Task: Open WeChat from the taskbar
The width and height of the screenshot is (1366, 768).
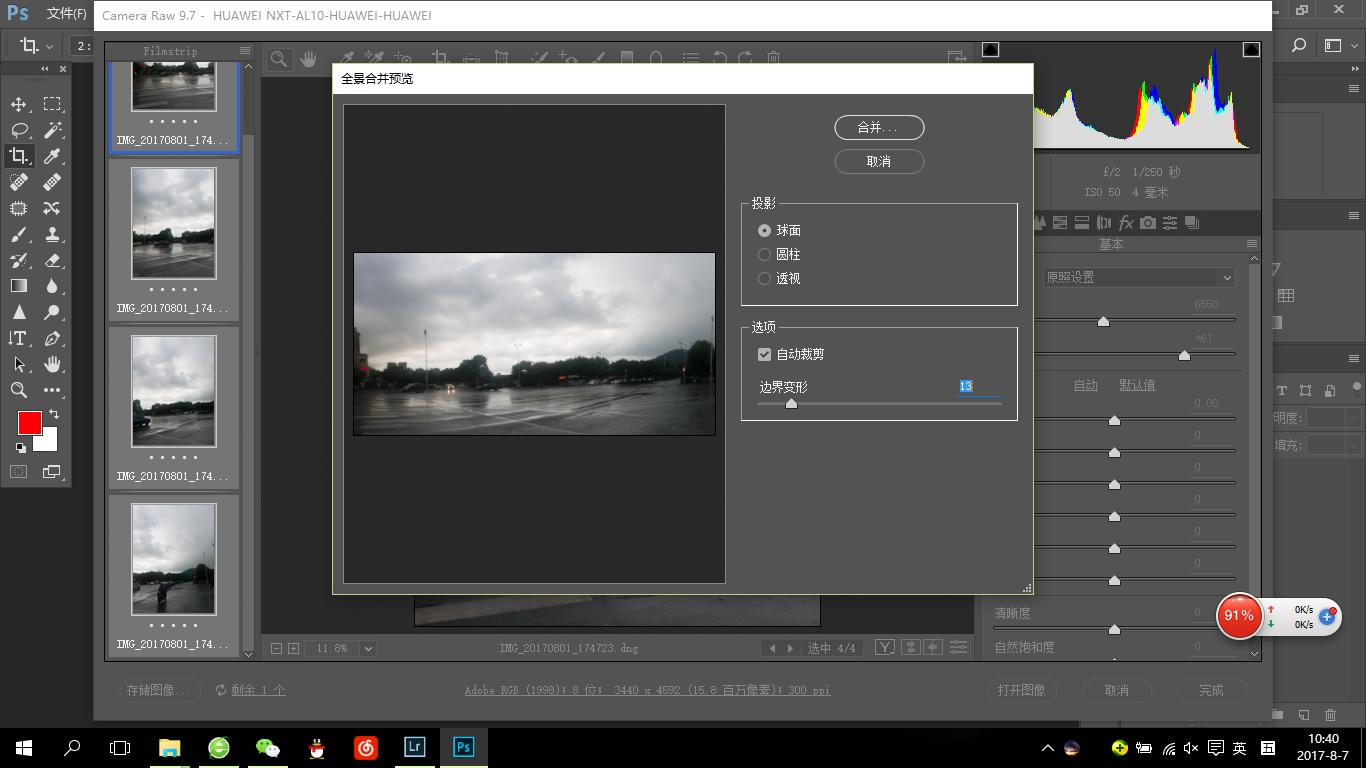Action: (x=267, y=747)
